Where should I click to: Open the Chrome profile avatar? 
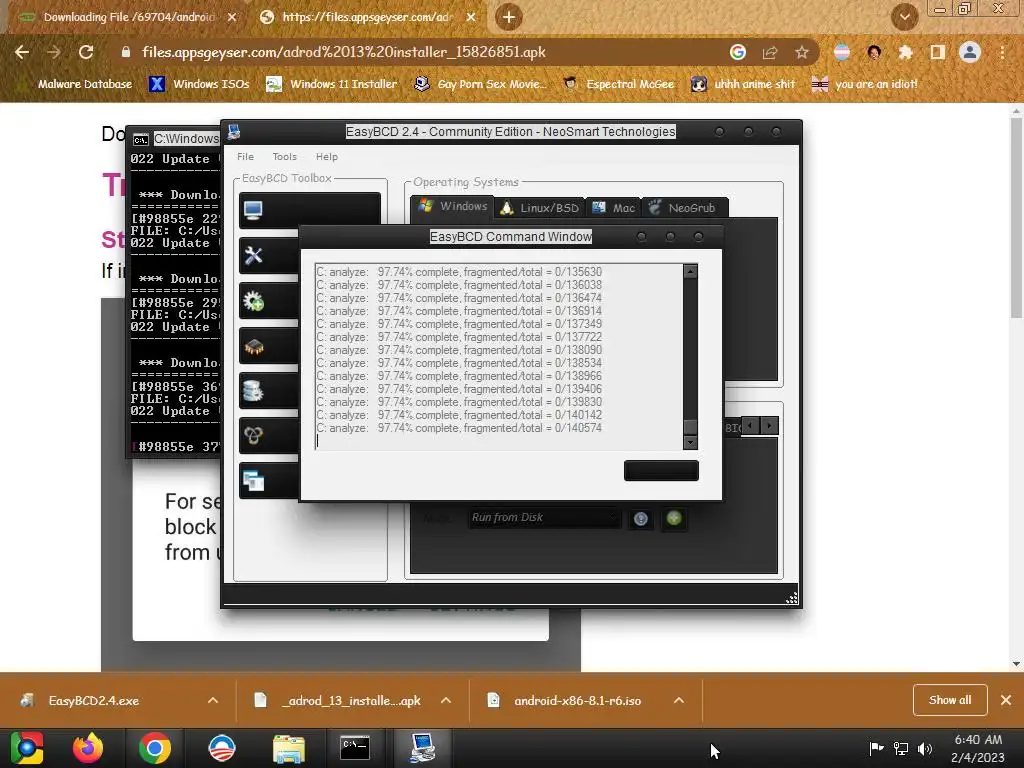point(970,52)
